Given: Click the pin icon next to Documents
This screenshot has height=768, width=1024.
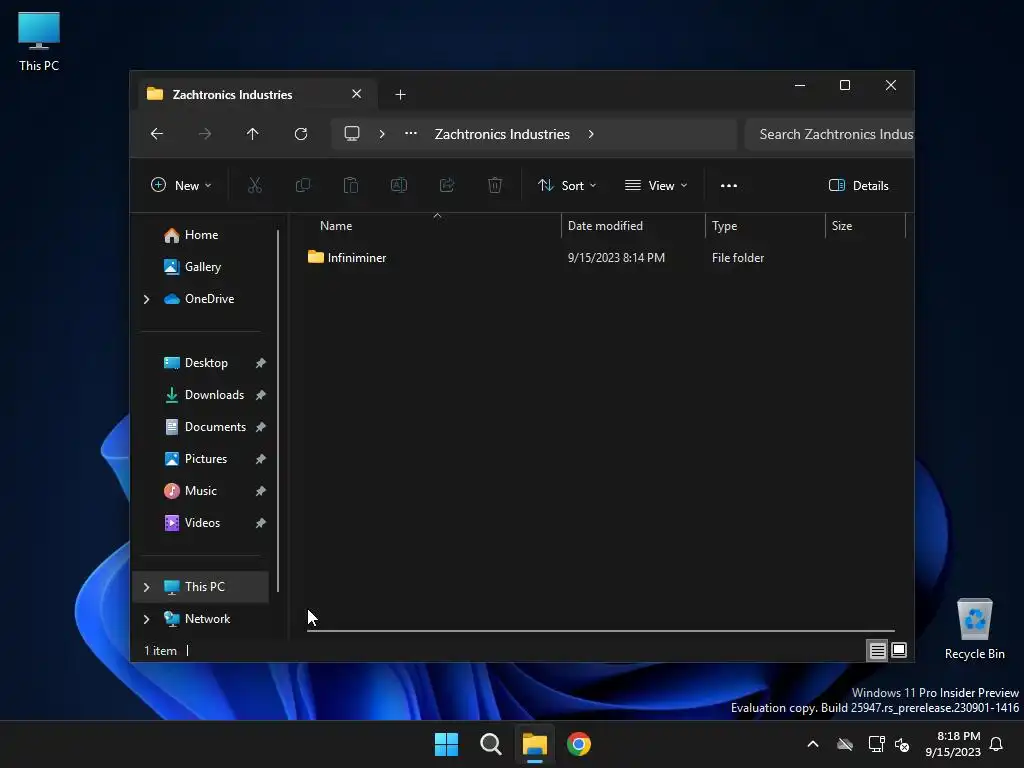Looking at the screenshot, I should point(261,427).
